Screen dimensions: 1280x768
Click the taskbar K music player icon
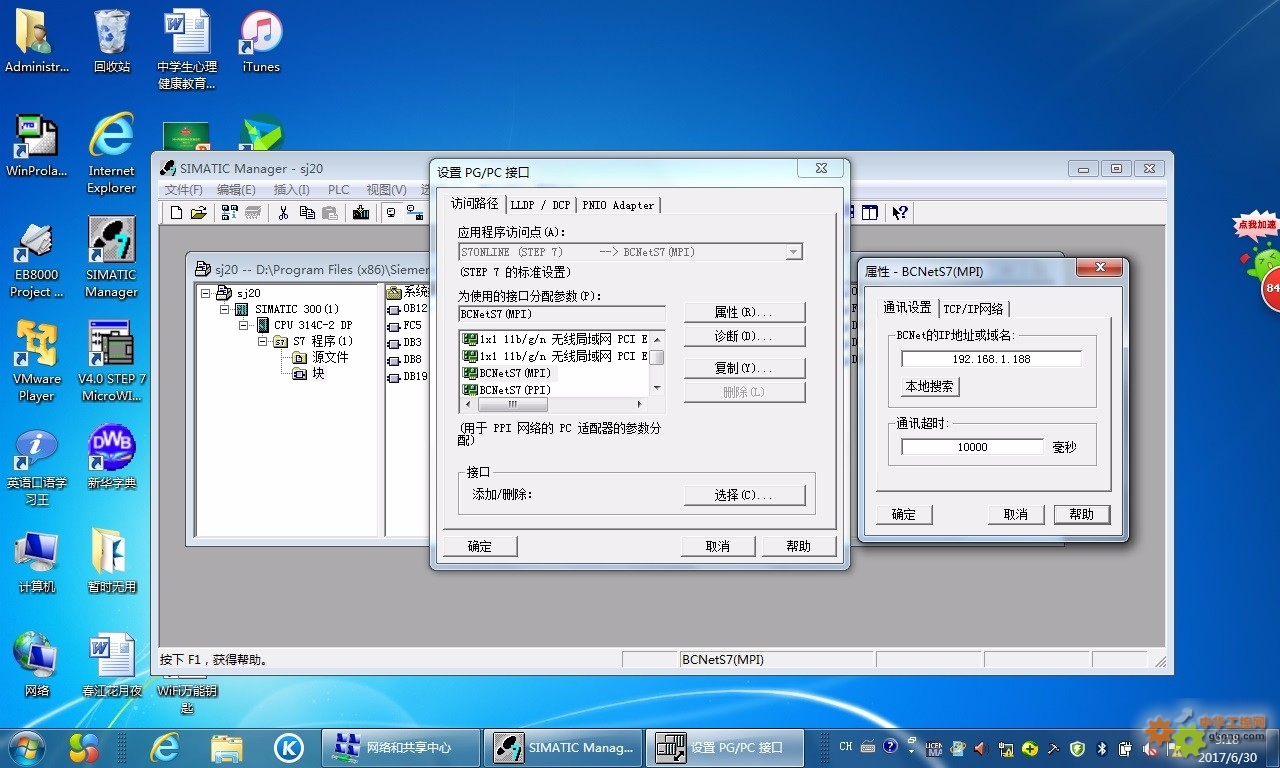(x=289, y=747)
